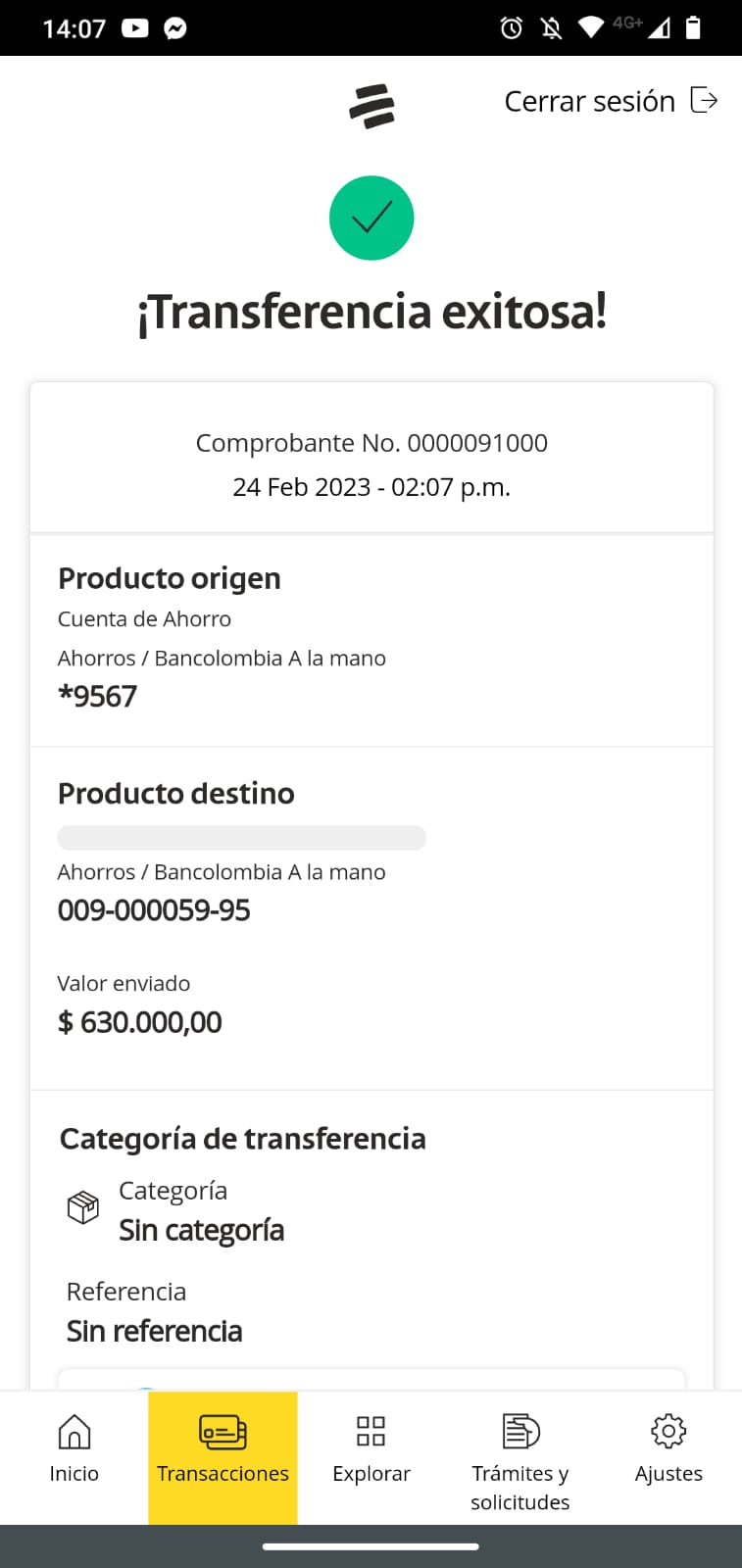Tap the Cerrar sesión exit arrow icon
Image resolution: width=742 pixels, height=1568 pixels.
point(704,100)
